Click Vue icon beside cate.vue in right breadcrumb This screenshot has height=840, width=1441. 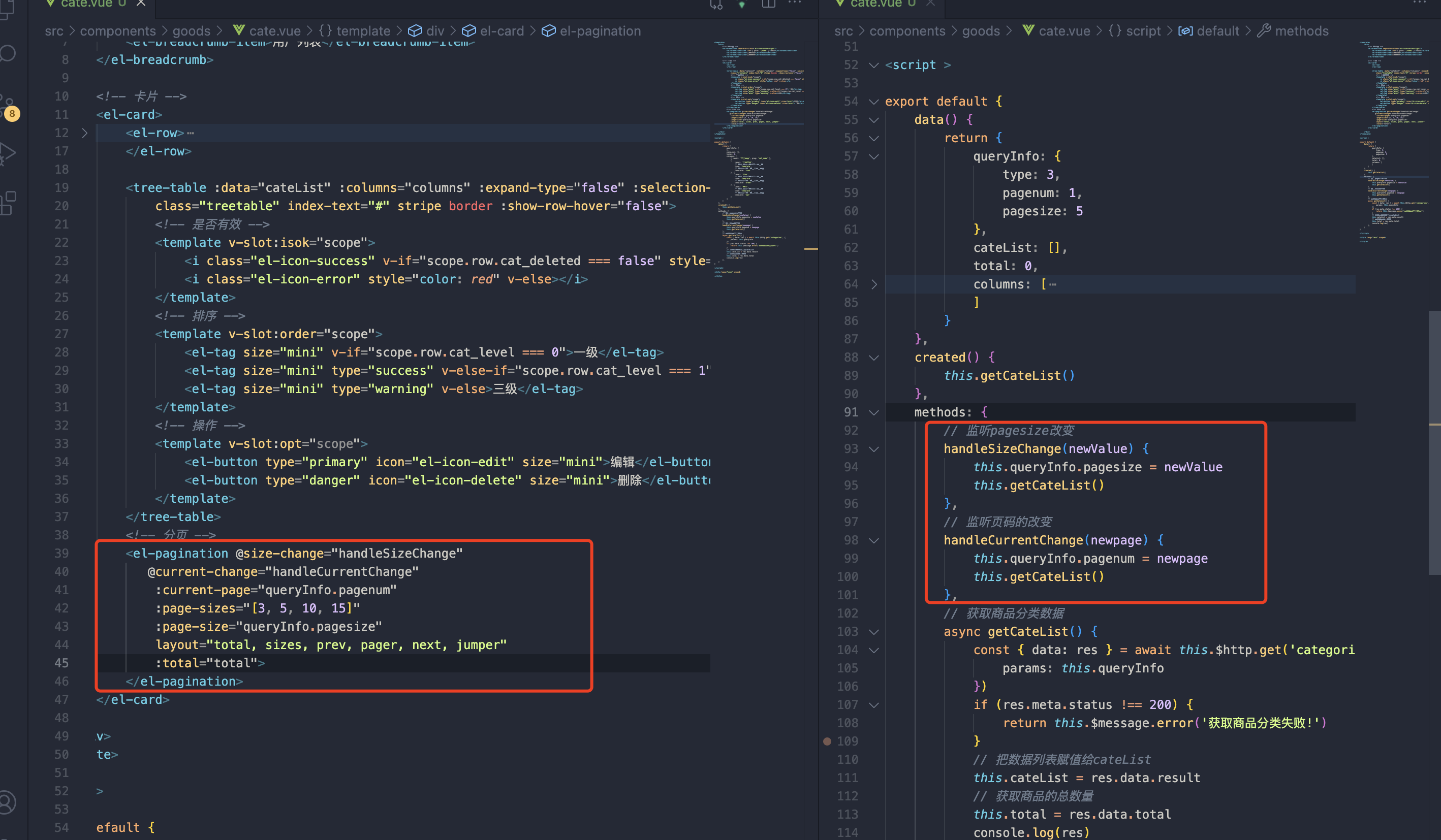(1029, 30)
